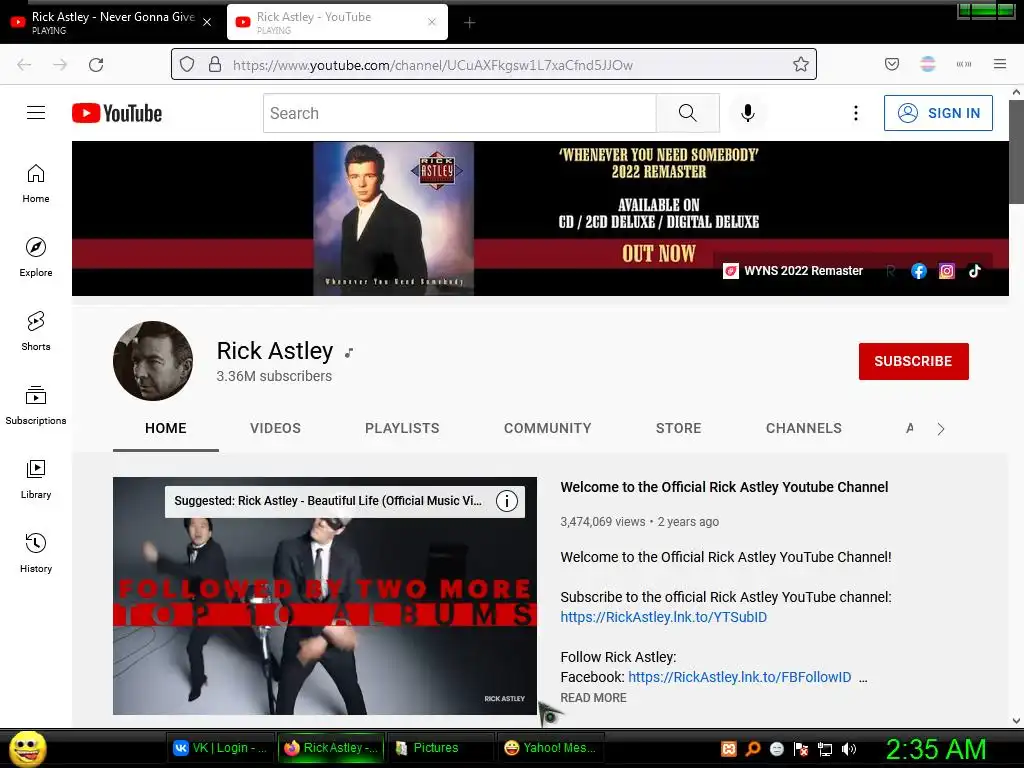This screenshot has height=768, width=1024.
Task: Open the TikTok link in channel banner
Action: 974,271
